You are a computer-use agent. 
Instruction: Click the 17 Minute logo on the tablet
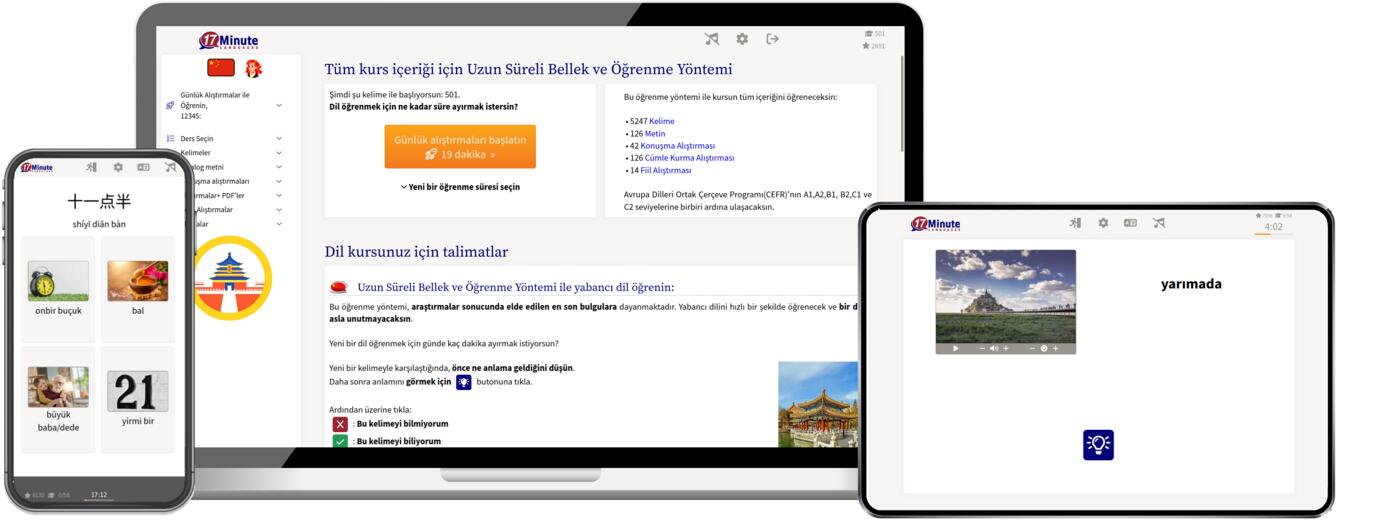[935, 224]
